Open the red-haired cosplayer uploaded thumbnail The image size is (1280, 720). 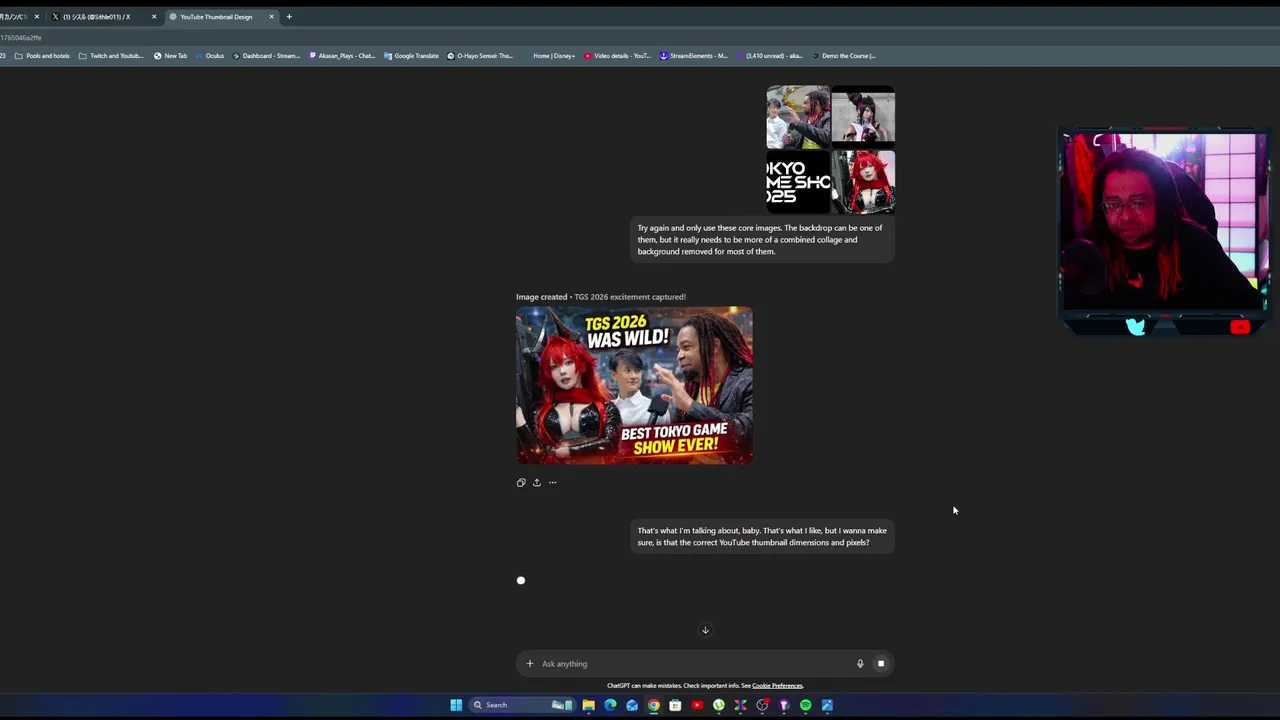pos(863,182)
